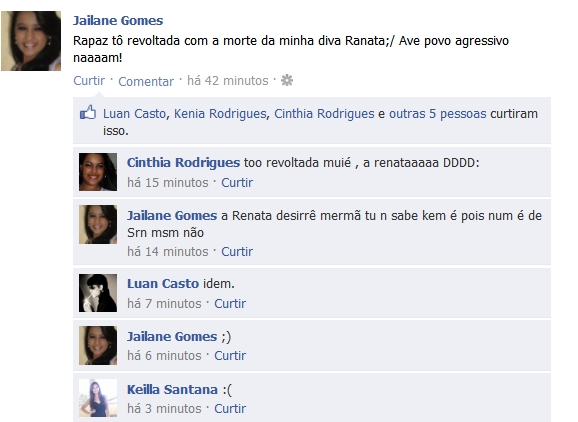Open Cinthia Rodrigues's comment avatar
578x422 pixels.
click(98, 172)
